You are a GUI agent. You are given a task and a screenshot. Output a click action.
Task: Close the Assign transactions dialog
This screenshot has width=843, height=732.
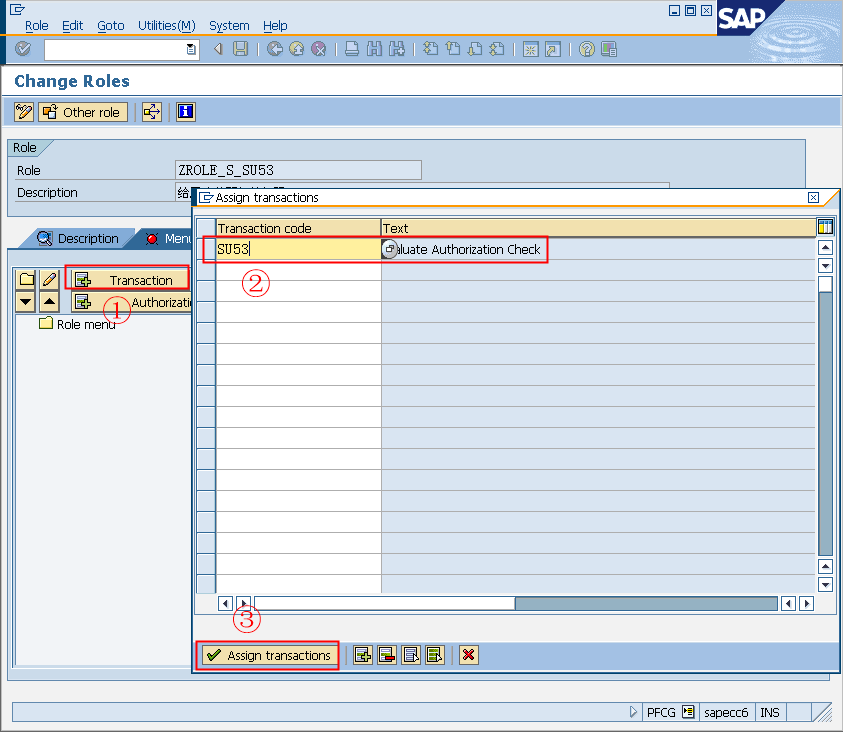pyautogui.click(x=813, y=197)
